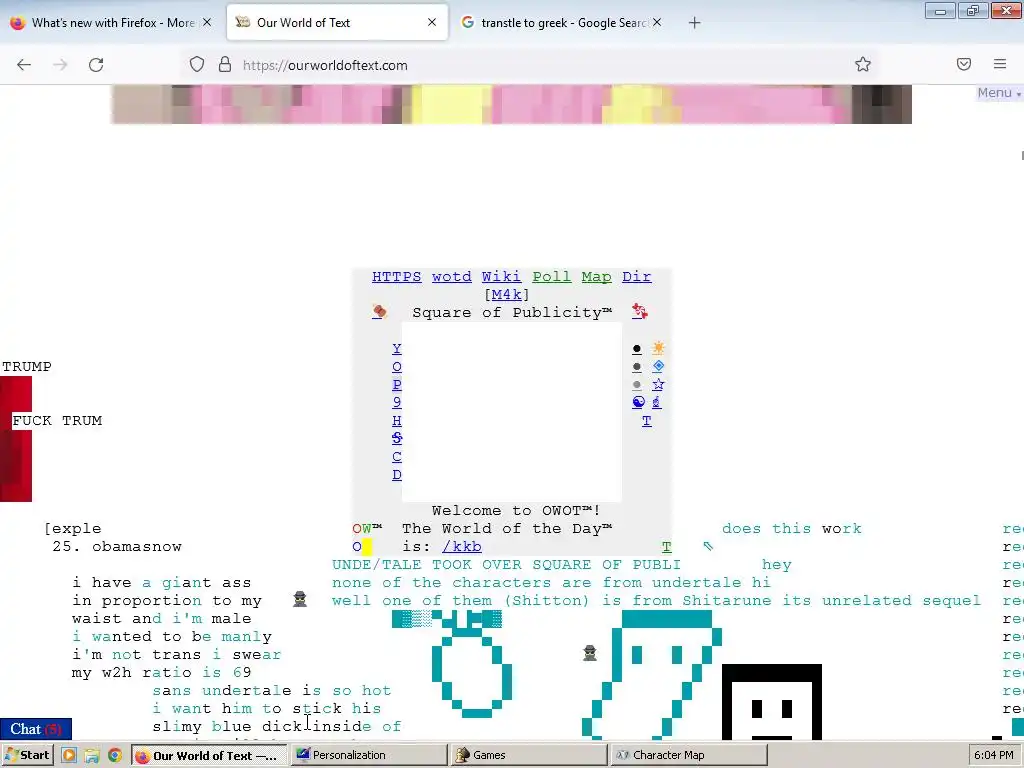Close the Our World of Text tab

point(432,22)
